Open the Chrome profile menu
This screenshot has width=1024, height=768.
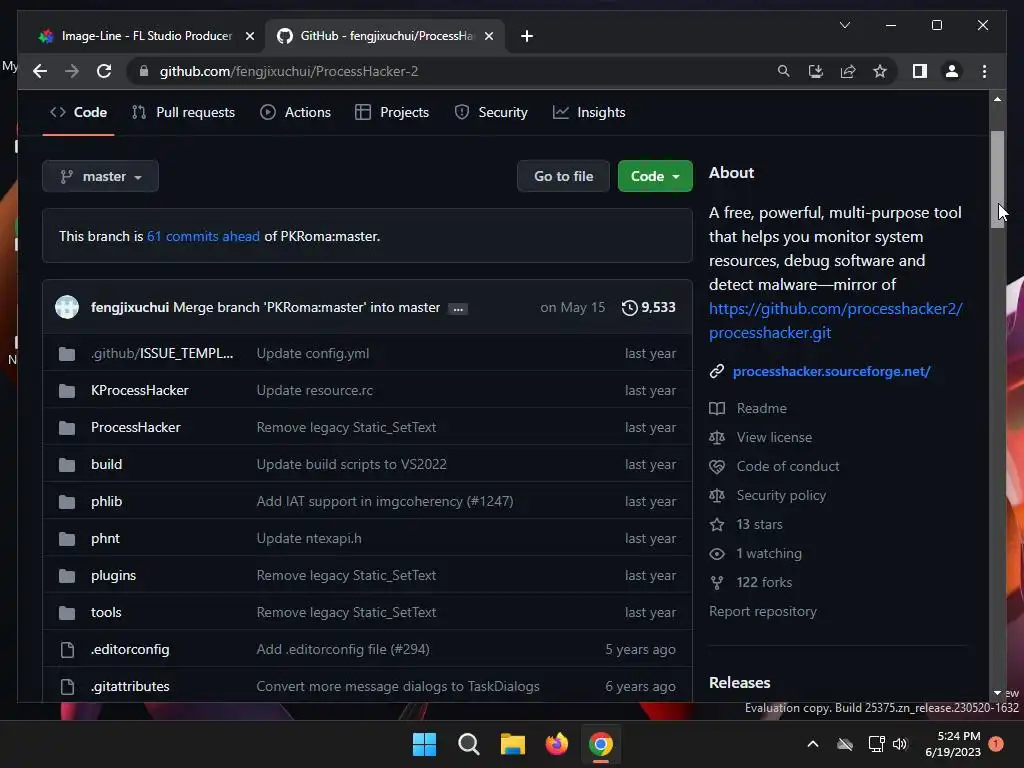click(952, 71)
